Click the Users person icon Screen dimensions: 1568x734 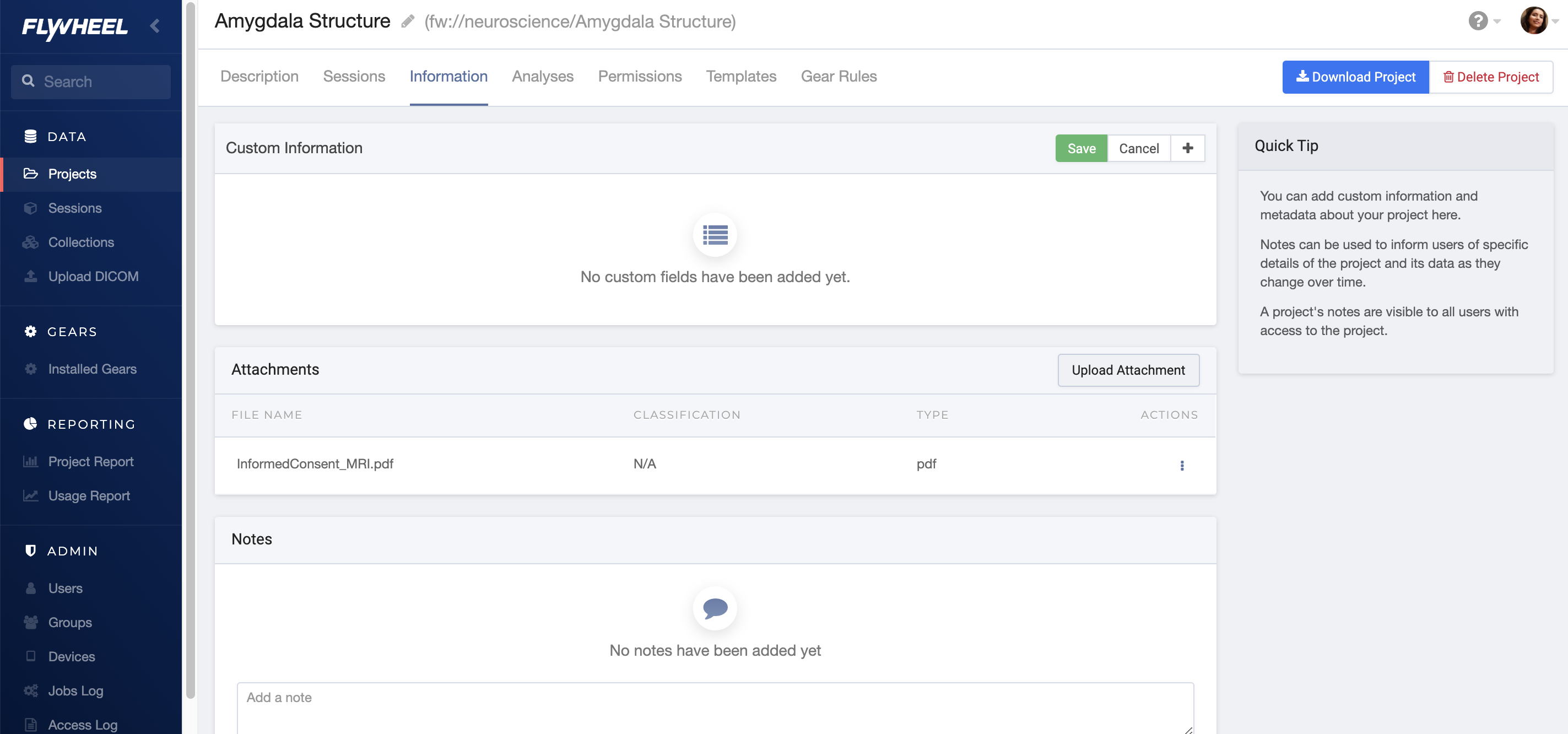coord(30,588)
